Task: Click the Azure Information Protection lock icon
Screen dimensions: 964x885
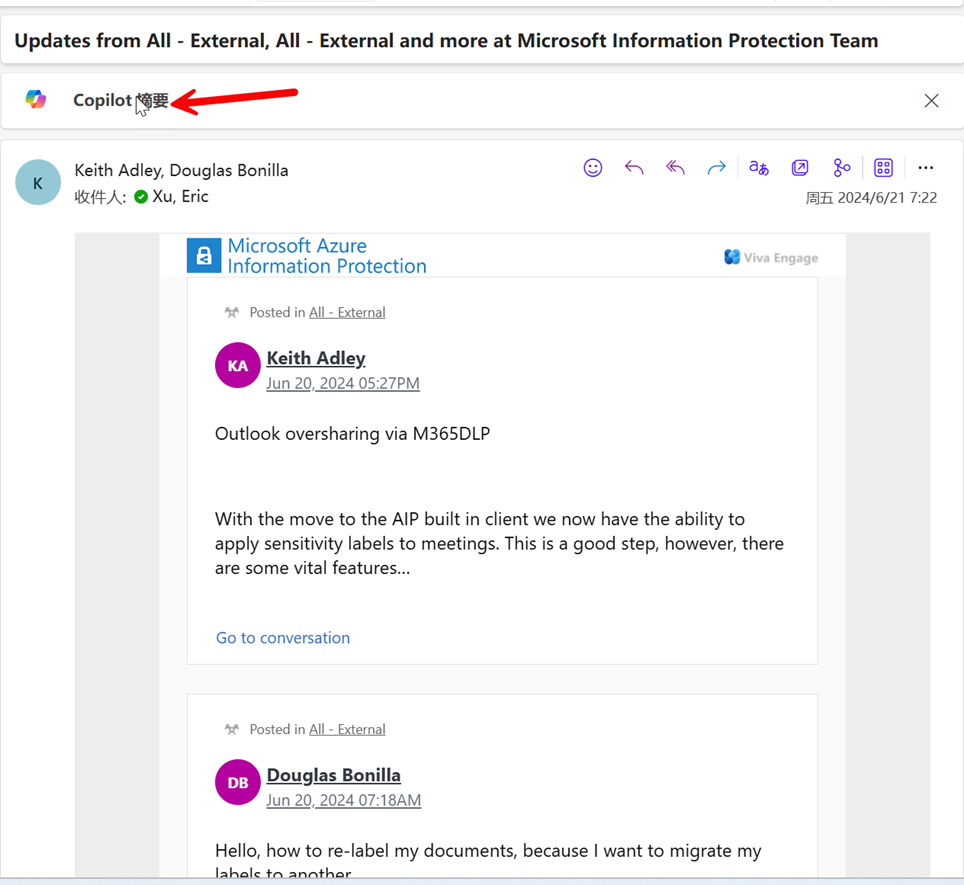Action: pos(204,256)
